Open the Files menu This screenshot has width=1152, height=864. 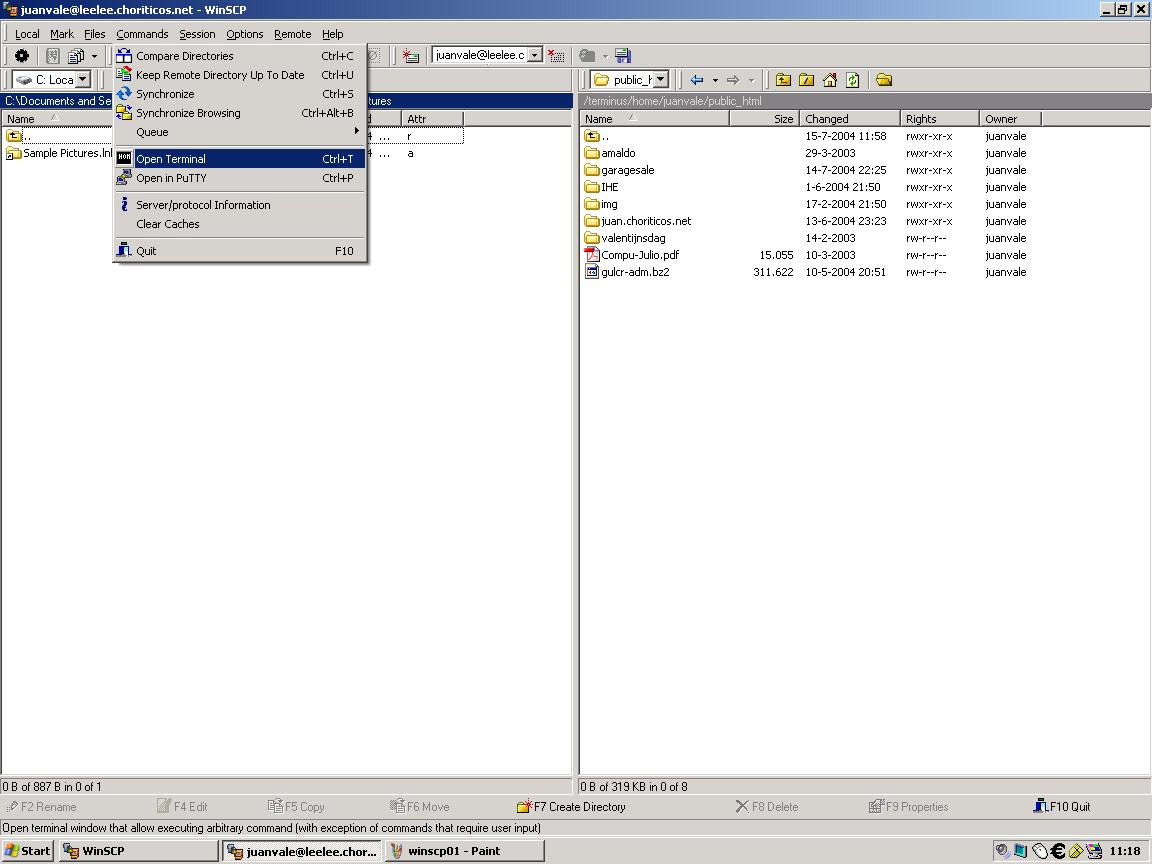point(95,34)
